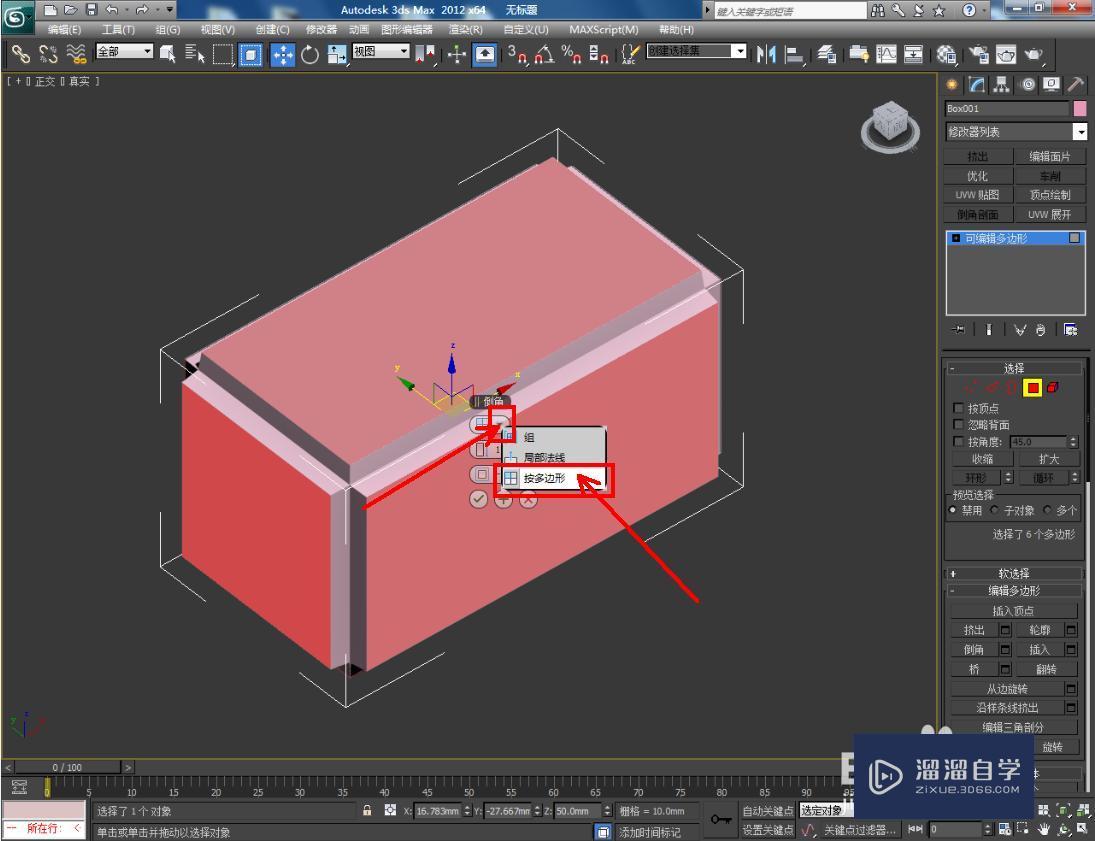Toggle the 忽略背面 checkbox
This screenshot has width=1095, height=841.
click(959, 424)
